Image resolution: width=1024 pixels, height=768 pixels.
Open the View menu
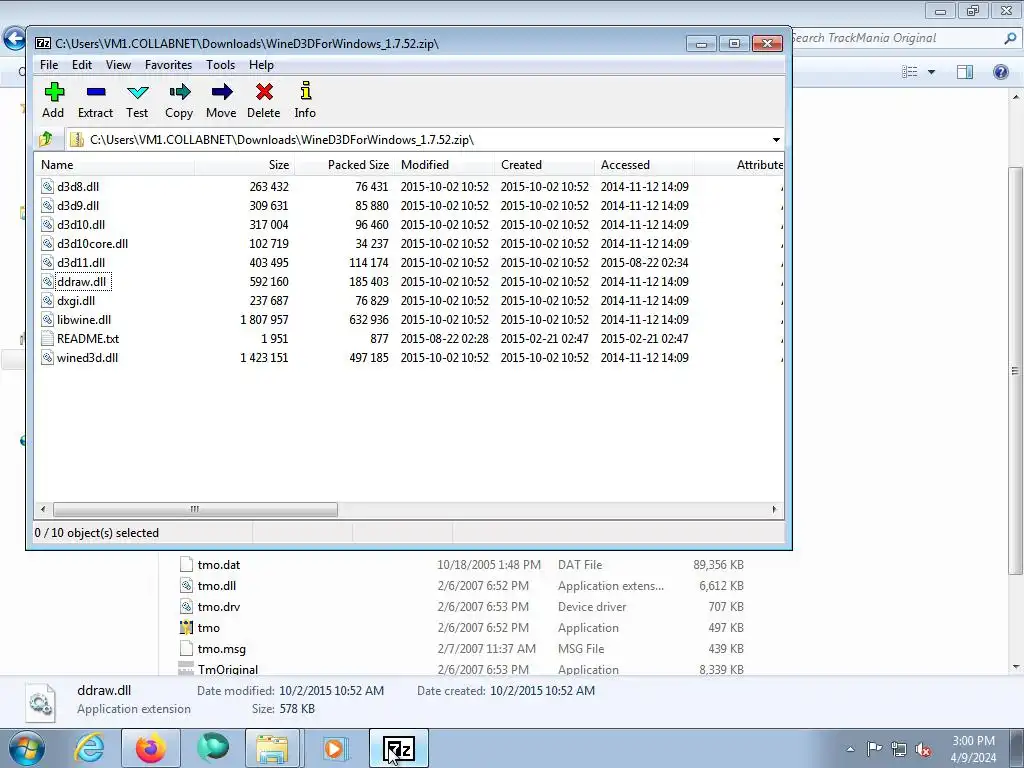coord(118,65)
